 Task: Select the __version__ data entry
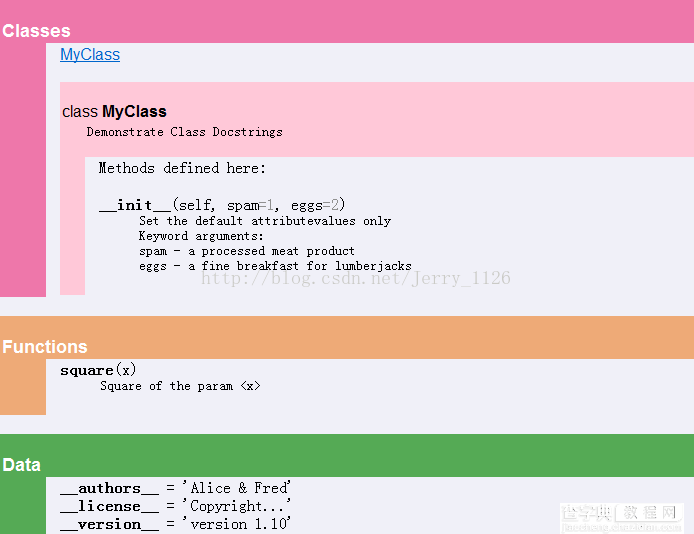175,524
